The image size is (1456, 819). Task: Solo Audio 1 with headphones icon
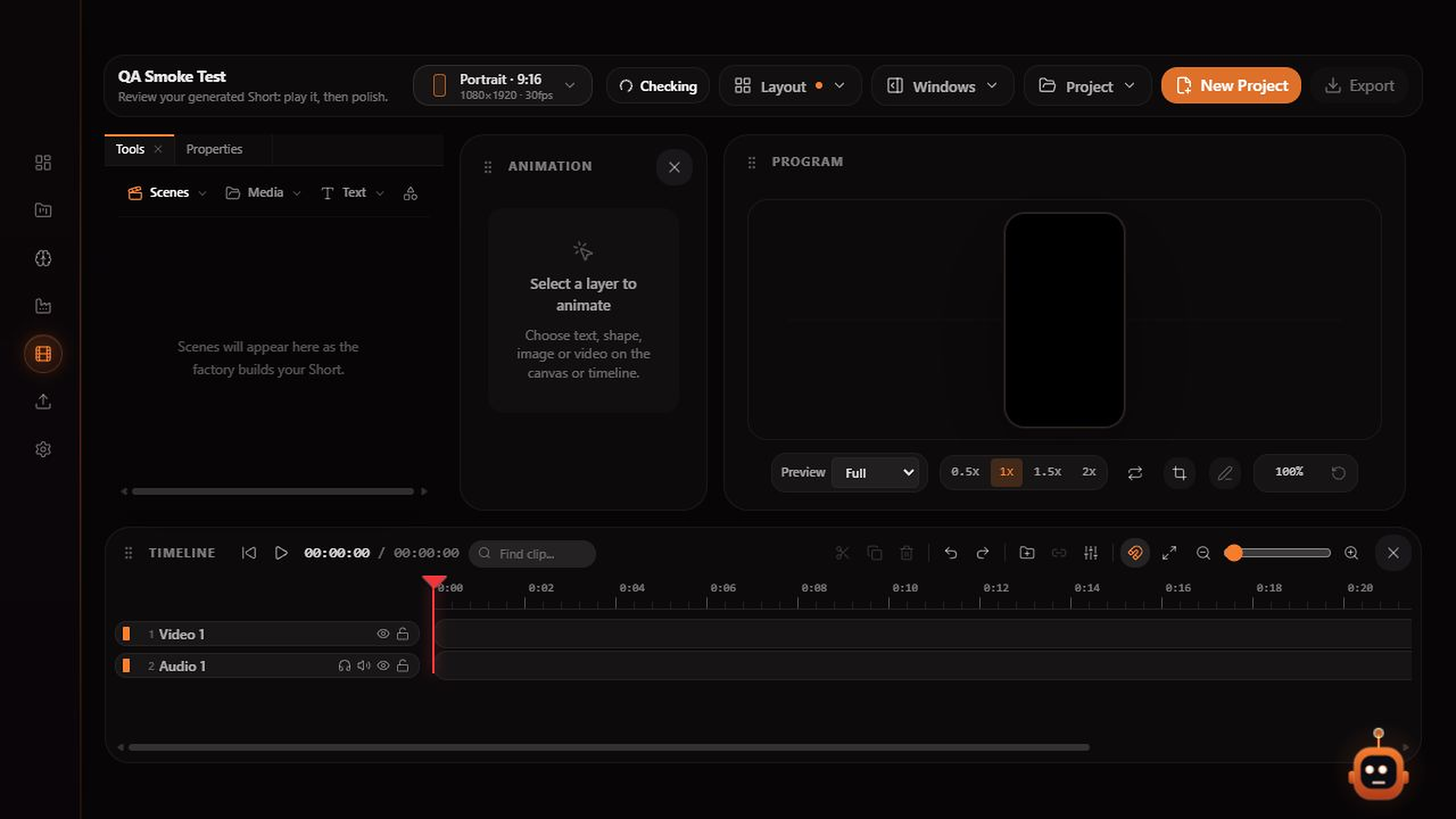[x=344, y=665]
